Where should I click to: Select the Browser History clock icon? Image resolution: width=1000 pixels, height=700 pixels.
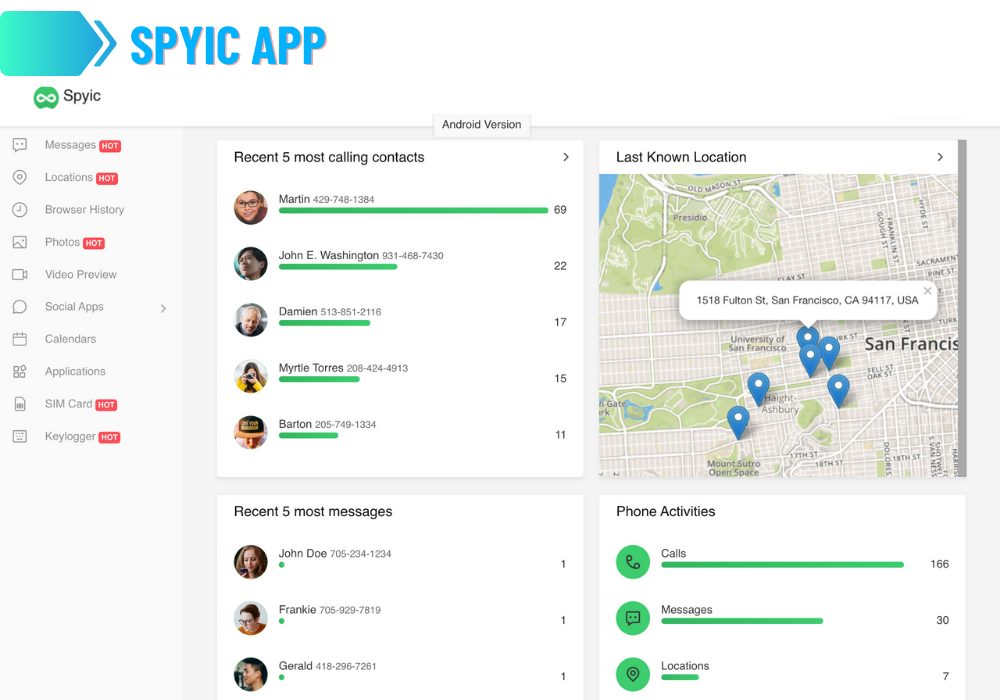click(x=19, y=210)
